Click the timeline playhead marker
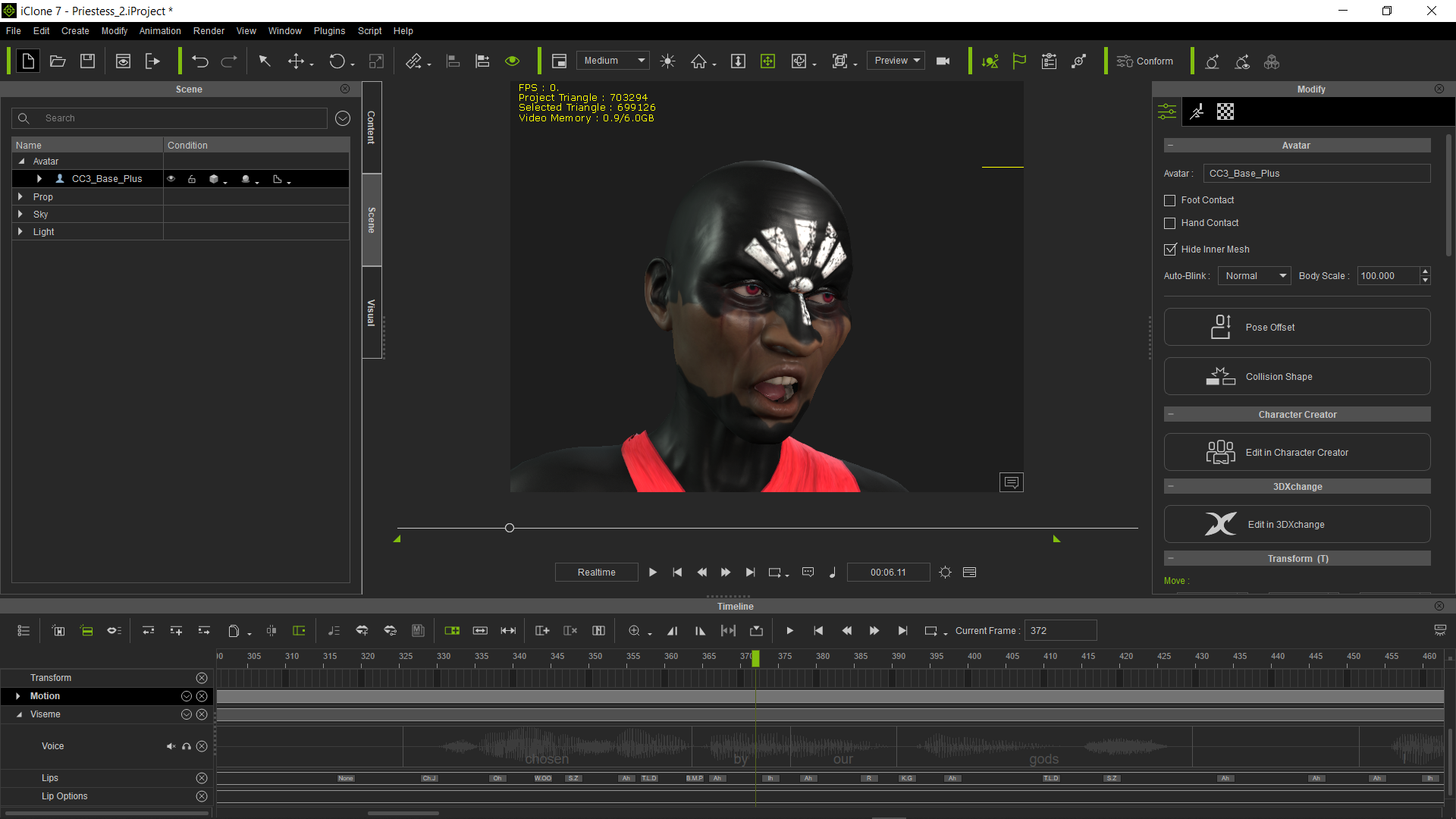The image size is (1456, 819). click(755, 659)
